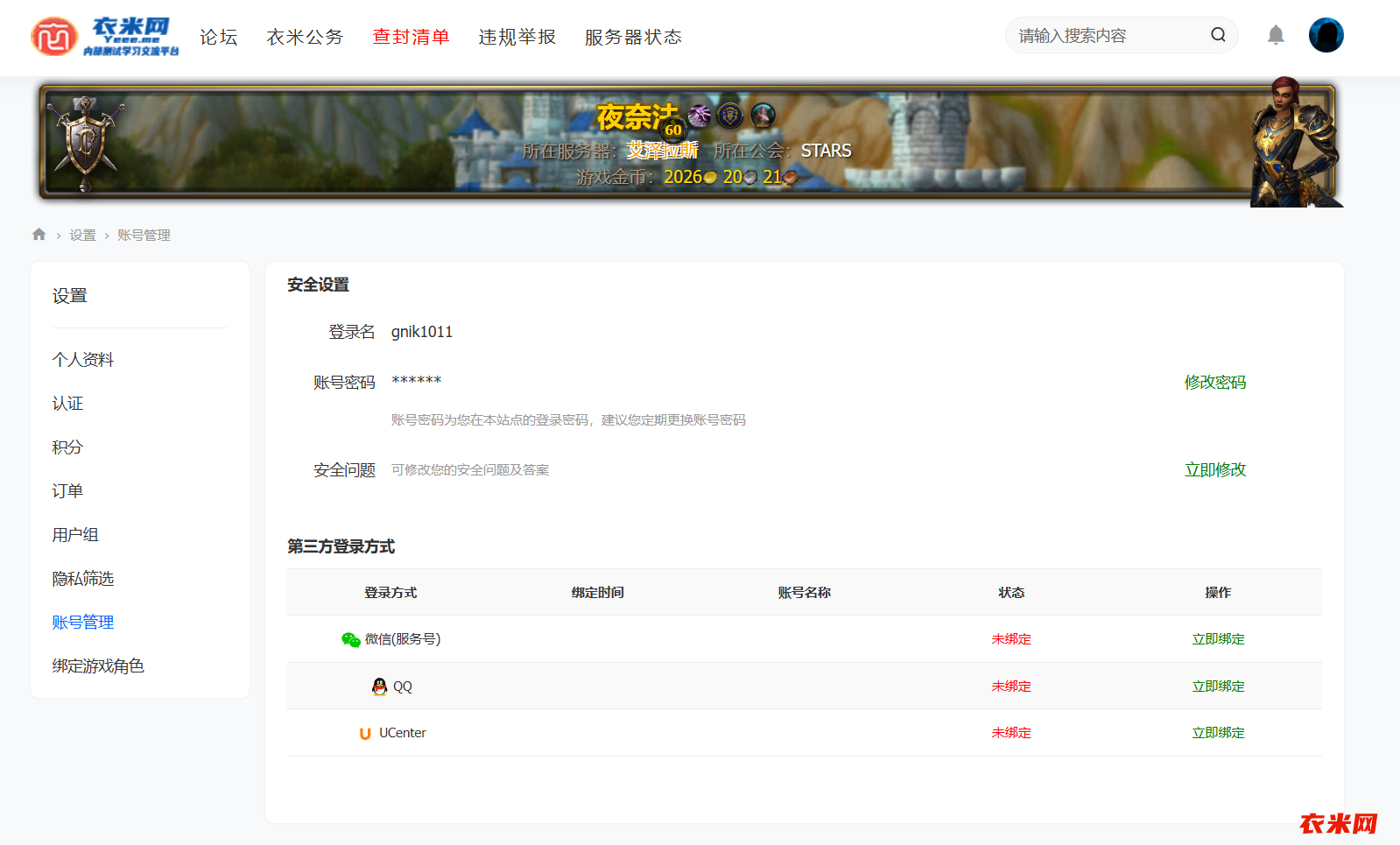Screen dimensions: 1400x845
Task: Open notifications bell icon
Action: 1276,35
